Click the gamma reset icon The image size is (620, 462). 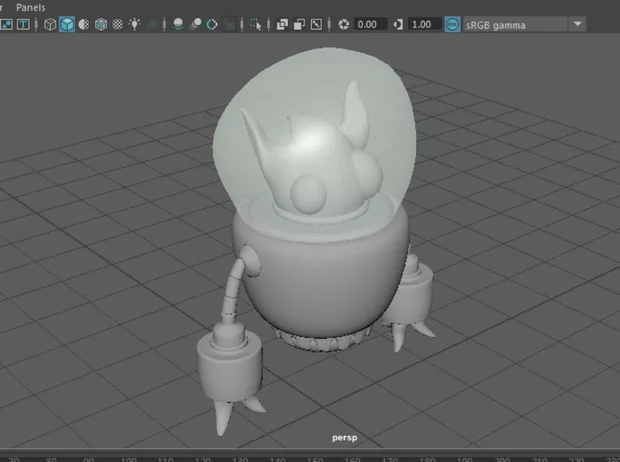point(400,24)
